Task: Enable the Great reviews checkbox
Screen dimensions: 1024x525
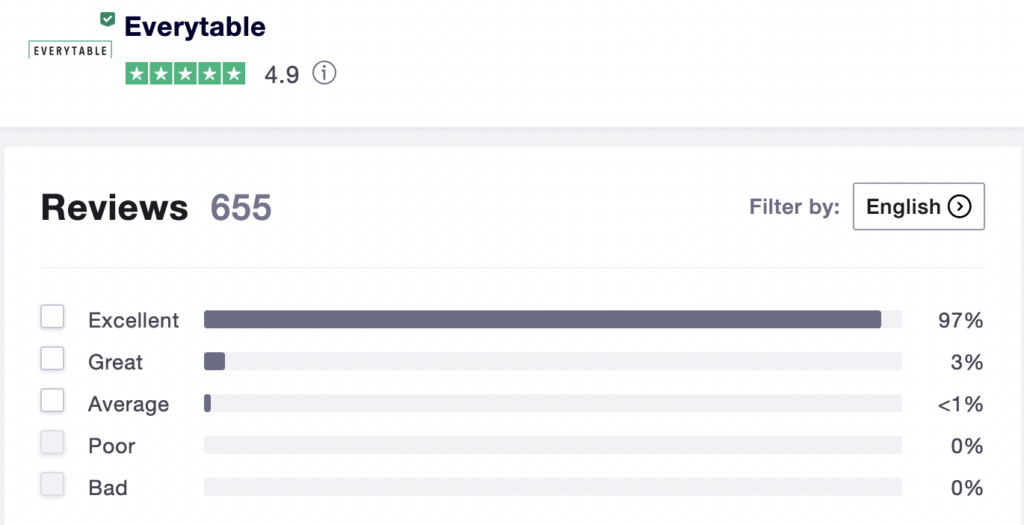Action: [x=52, y=359]
